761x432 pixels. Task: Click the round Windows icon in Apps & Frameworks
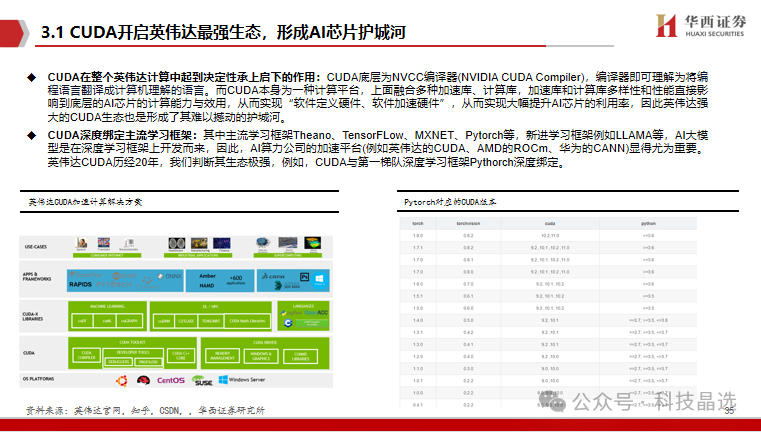tap(319, 280)
